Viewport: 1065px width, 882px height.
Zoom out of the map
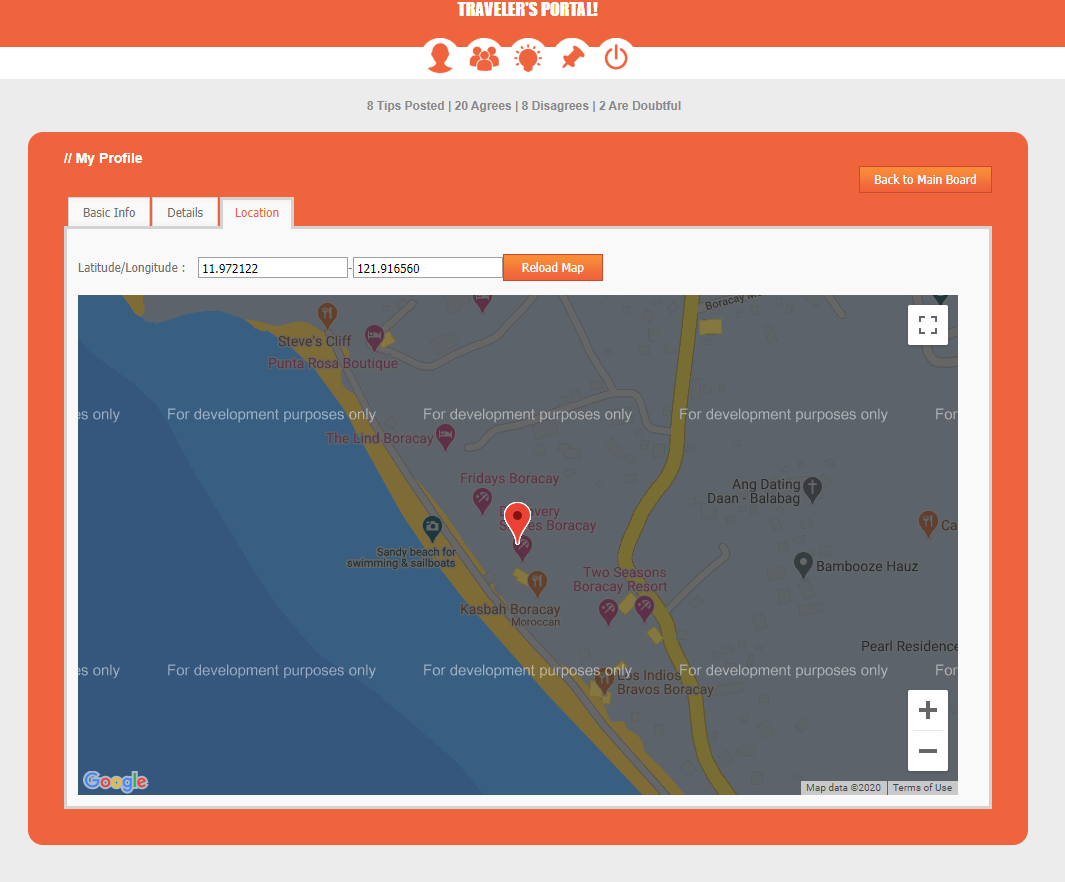928,751
